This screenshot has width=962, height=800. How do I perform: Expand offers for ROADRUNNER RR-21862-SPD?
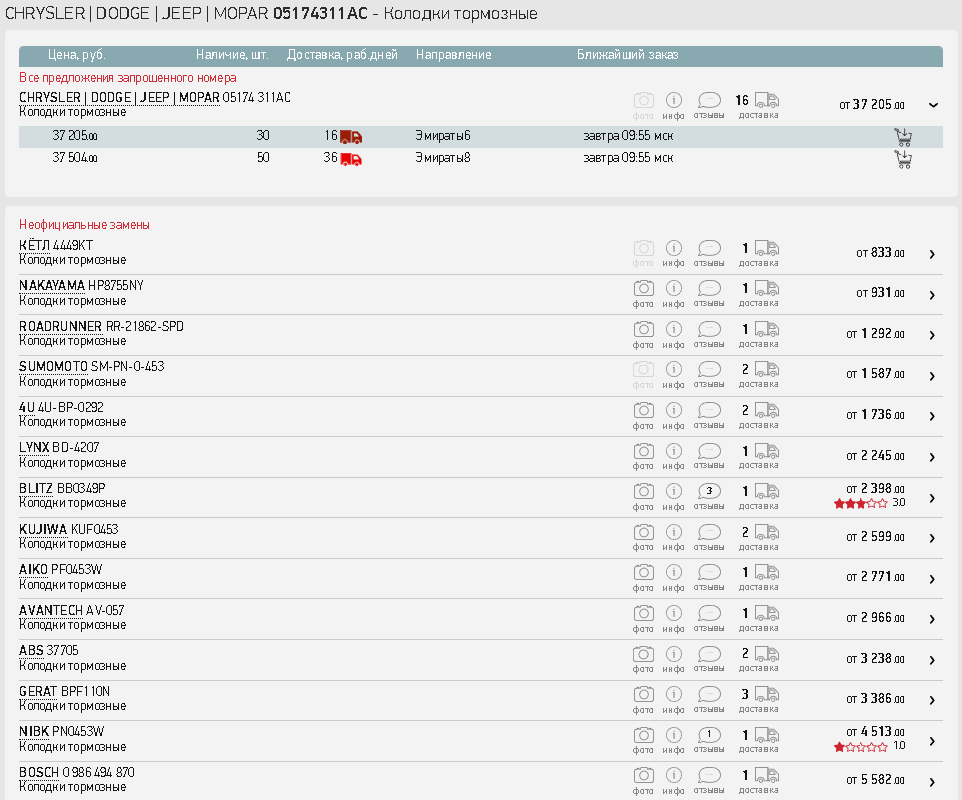pyautogui.click(x=932, y=335)
